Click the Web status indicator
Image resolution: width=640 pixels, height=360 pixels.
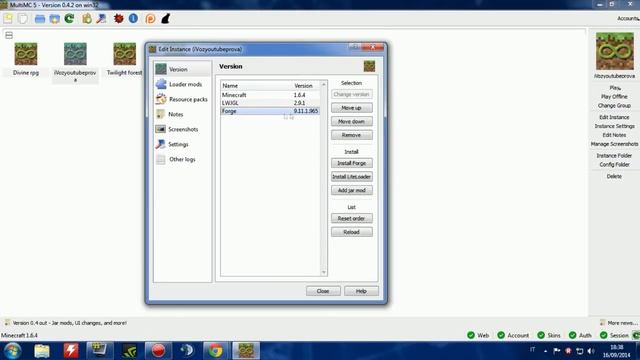(x=478, y=336)
